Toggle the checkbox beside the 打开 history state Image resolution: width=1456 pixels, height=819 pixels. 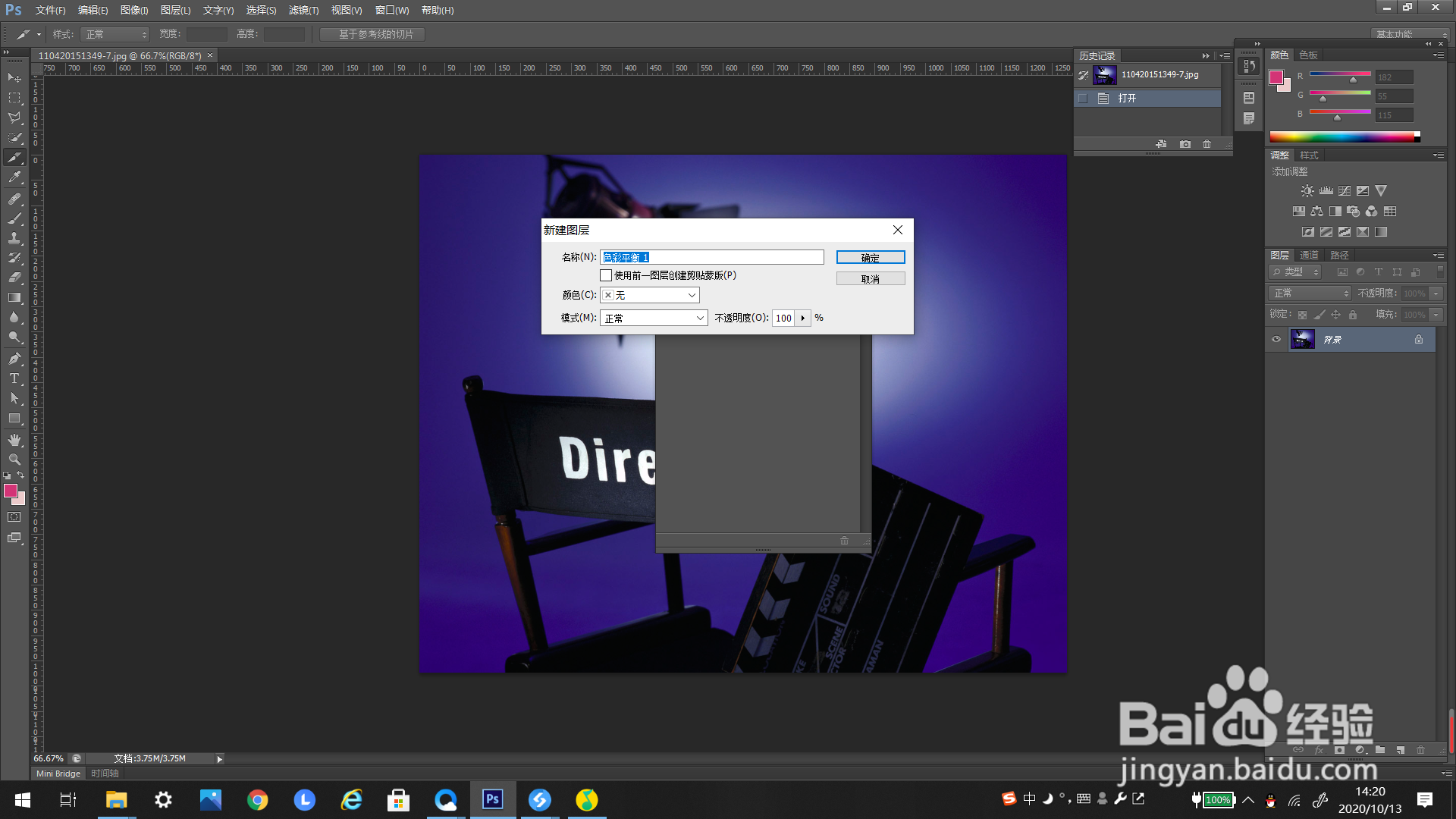1083,99
